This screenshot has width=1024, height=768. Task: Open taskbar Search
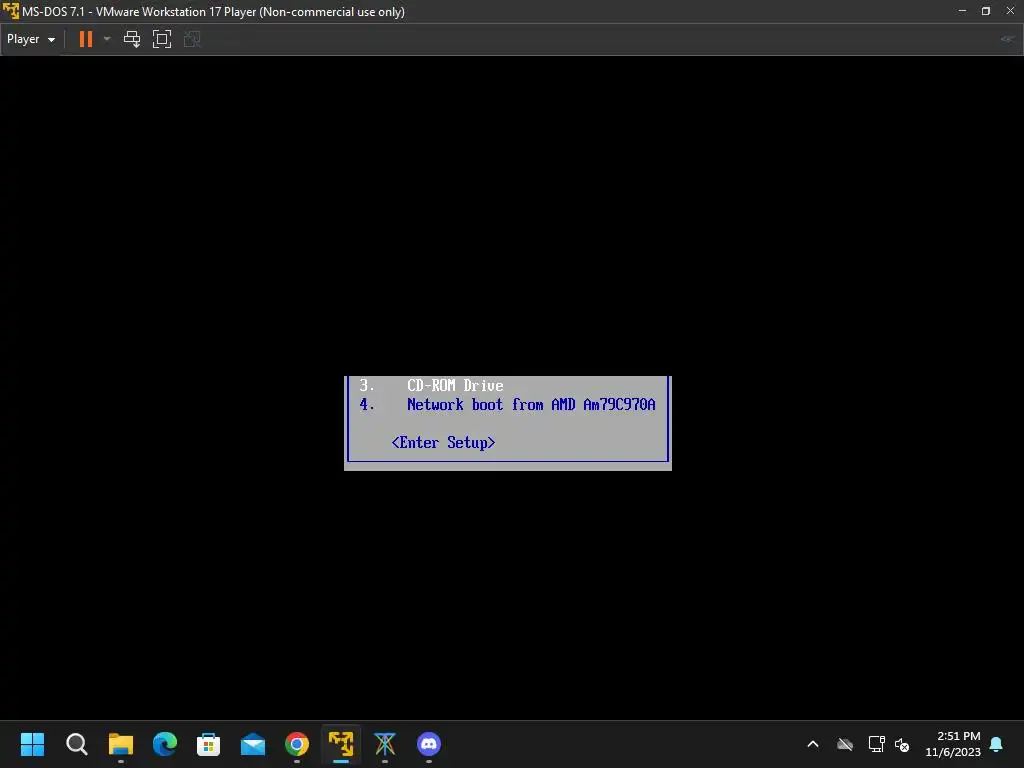tap(76, 744)
